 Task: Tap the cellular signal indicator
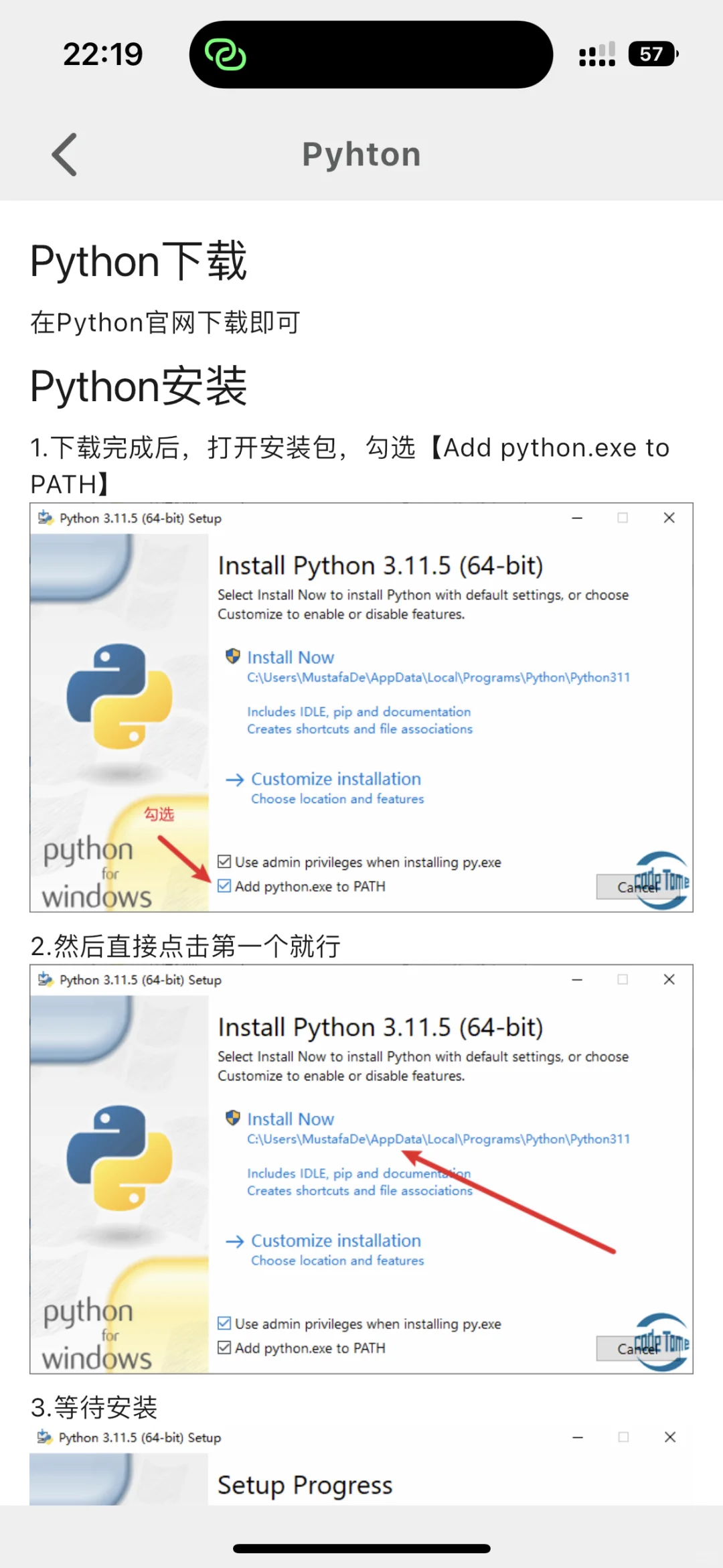point(597,54)
